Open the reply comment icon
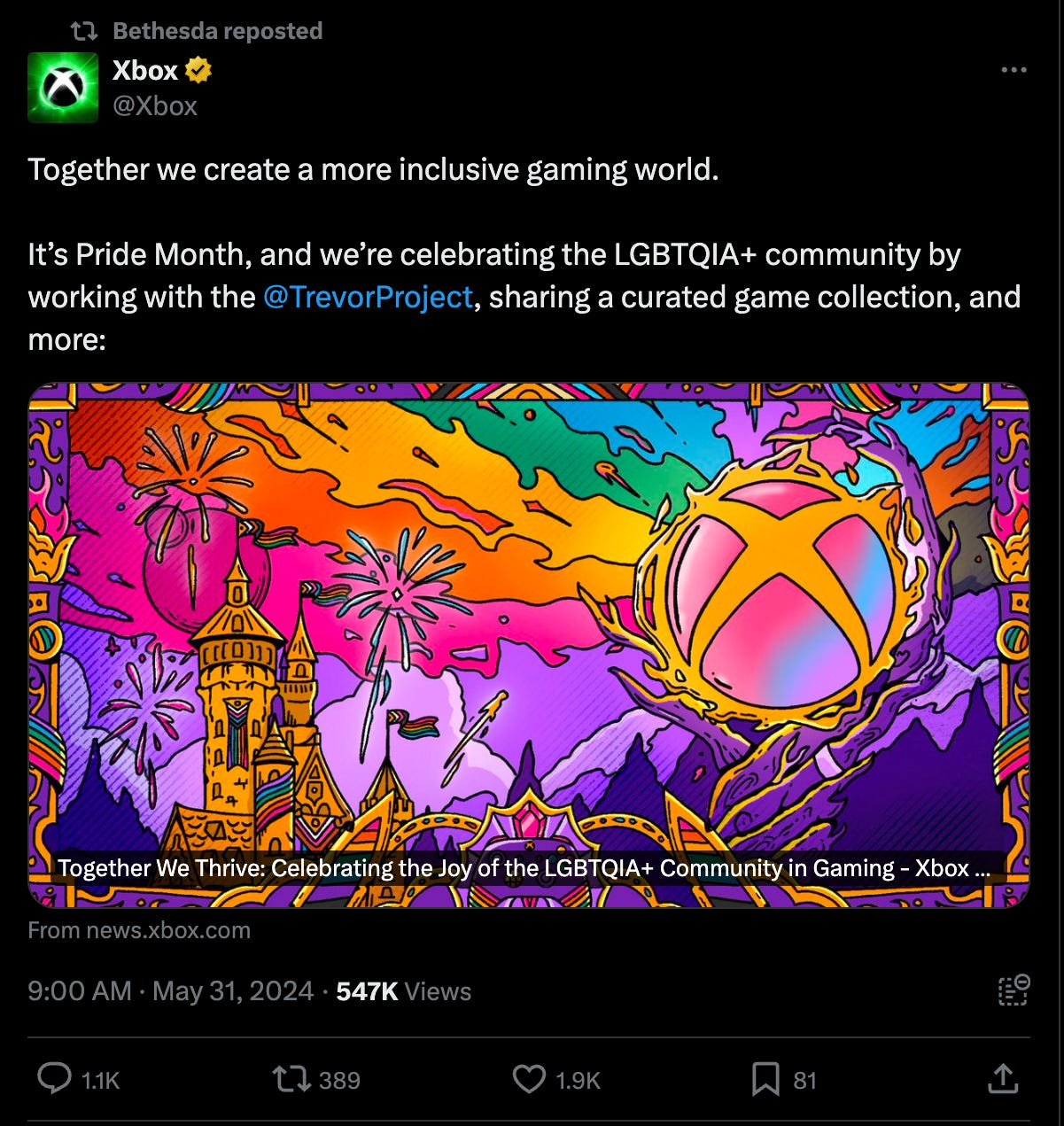Screen dimensions: 1064x1126 tap(55, 1079)
